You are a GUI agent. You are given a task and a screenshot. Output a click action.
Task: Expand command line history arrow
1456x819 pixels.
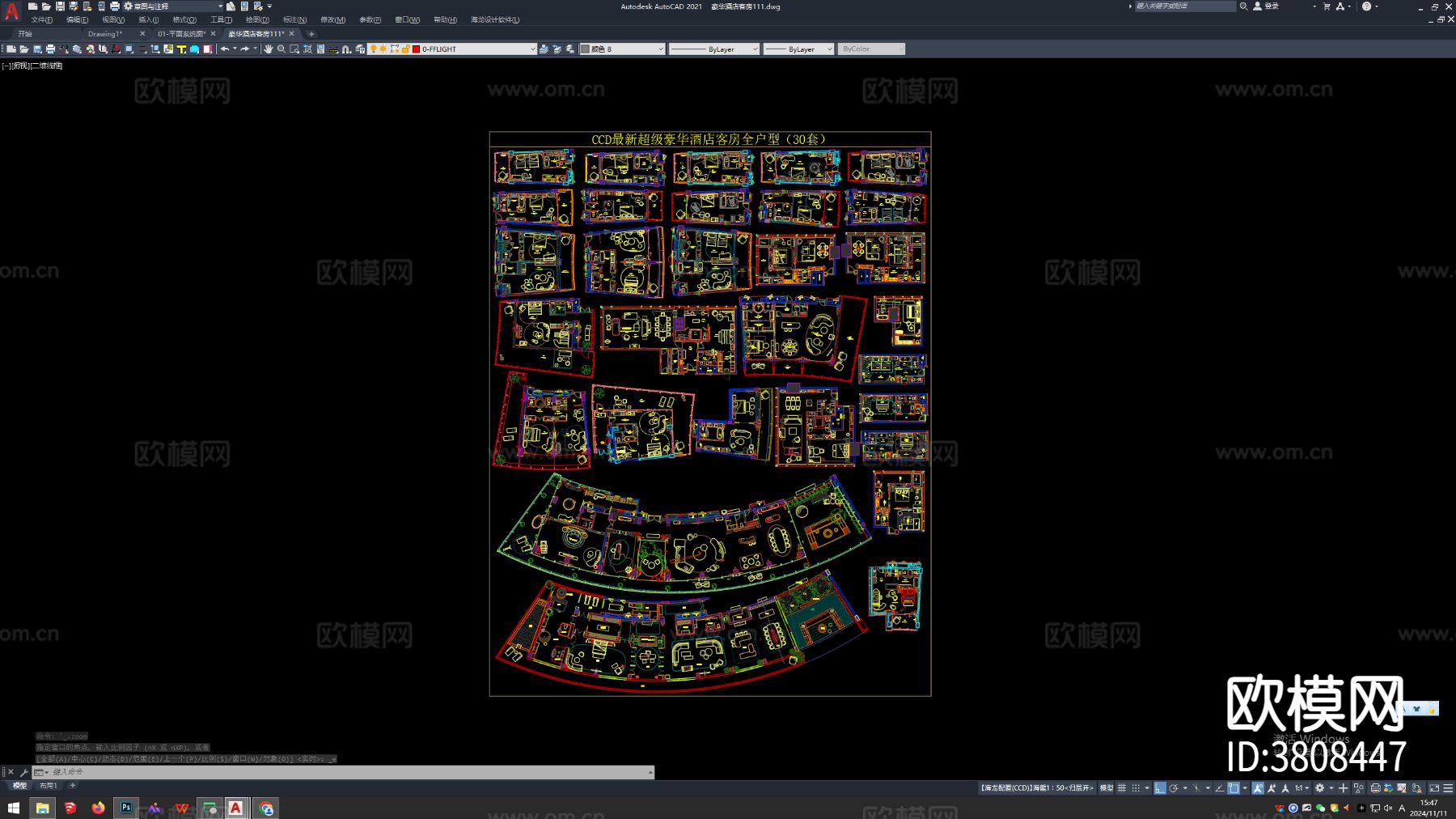click(650, 772)
